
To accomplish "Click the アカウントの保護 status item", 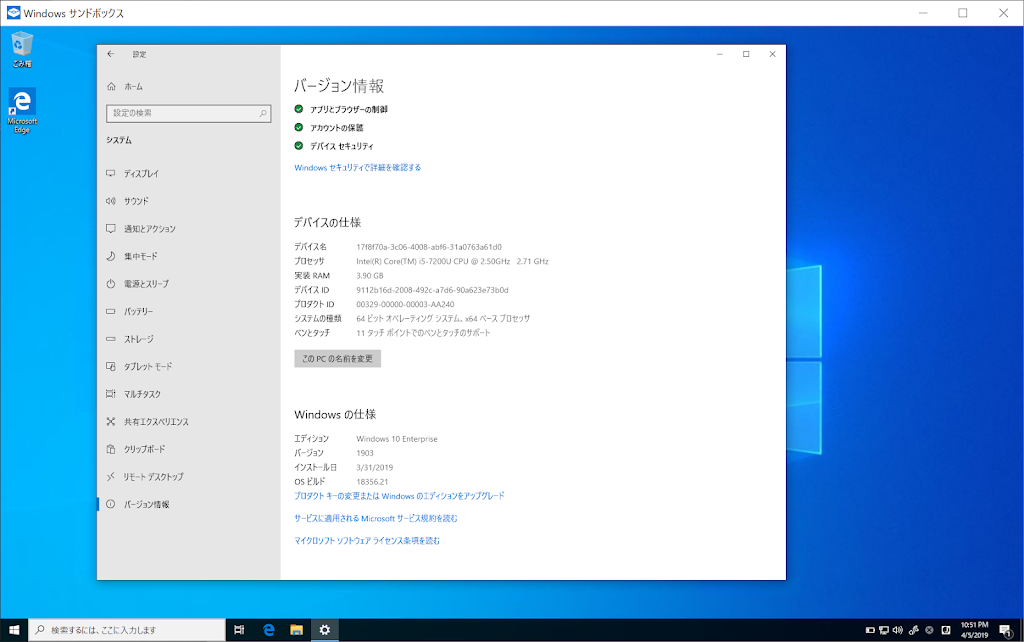I will [x=337, y=128].
